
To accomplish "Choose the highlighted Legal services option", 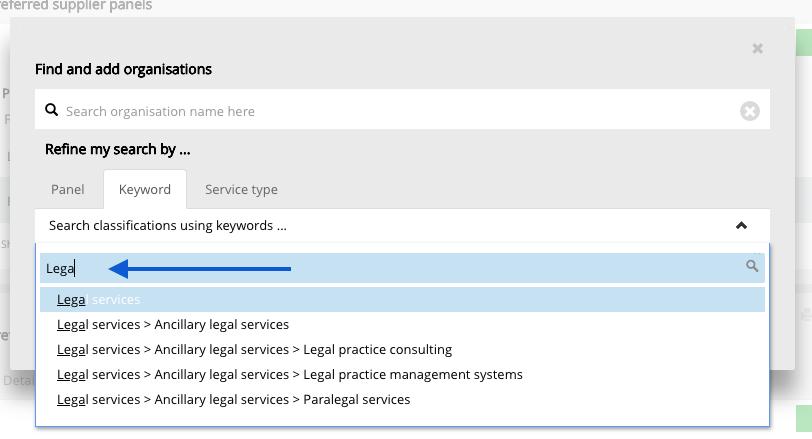I will click(402, 300).
